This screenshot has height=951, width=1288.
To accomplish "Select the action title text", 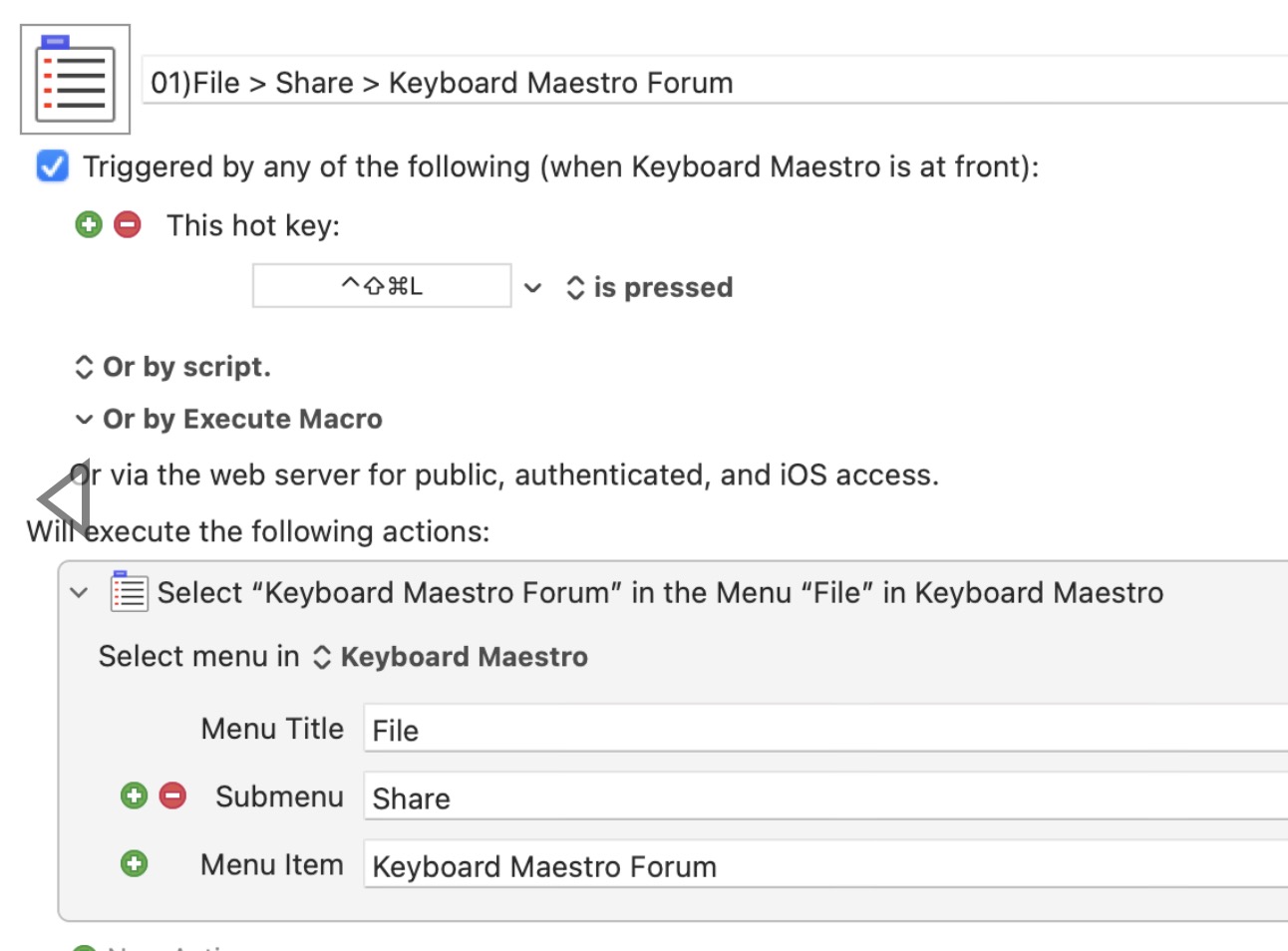I will [660, 593].
